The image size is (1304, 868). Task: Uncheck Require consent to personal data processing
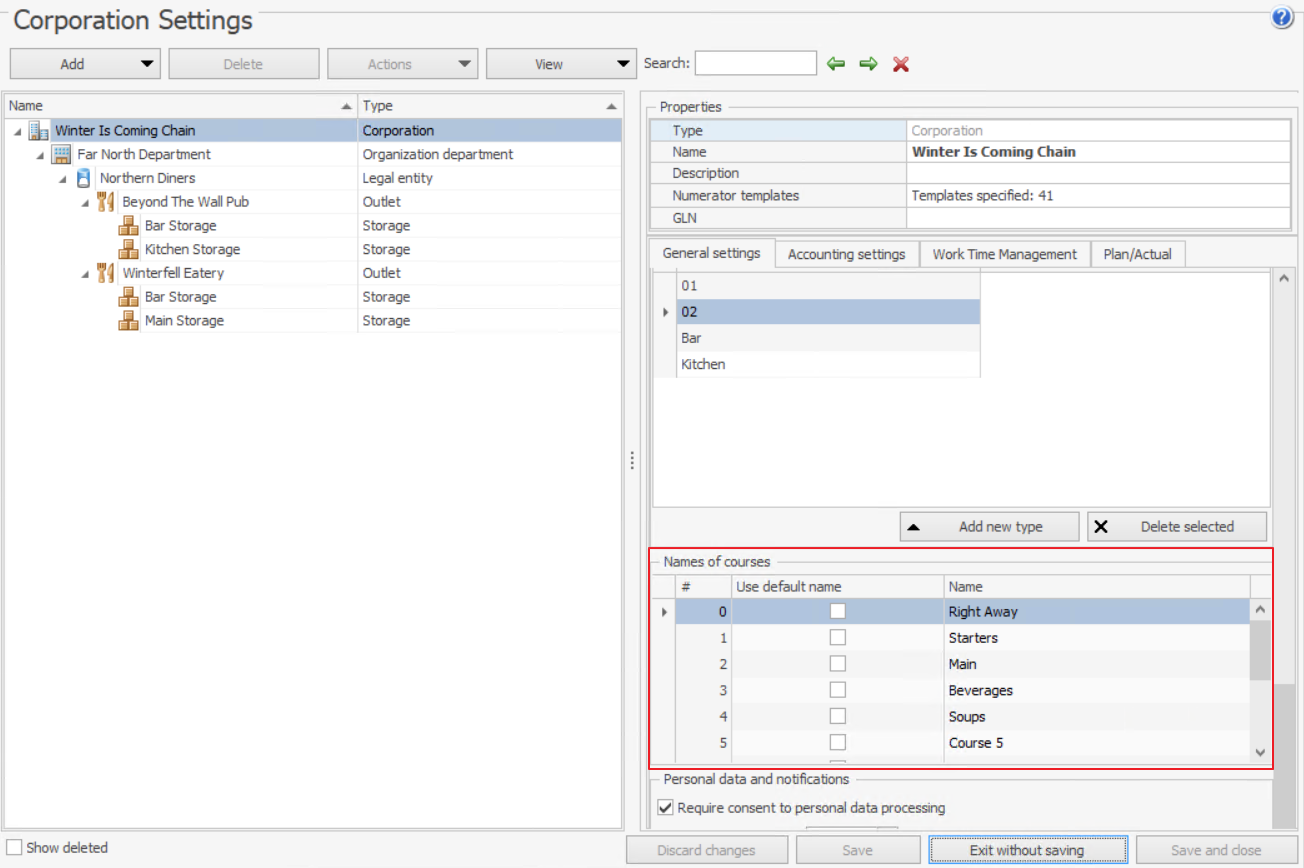click(x=665, y=808)
